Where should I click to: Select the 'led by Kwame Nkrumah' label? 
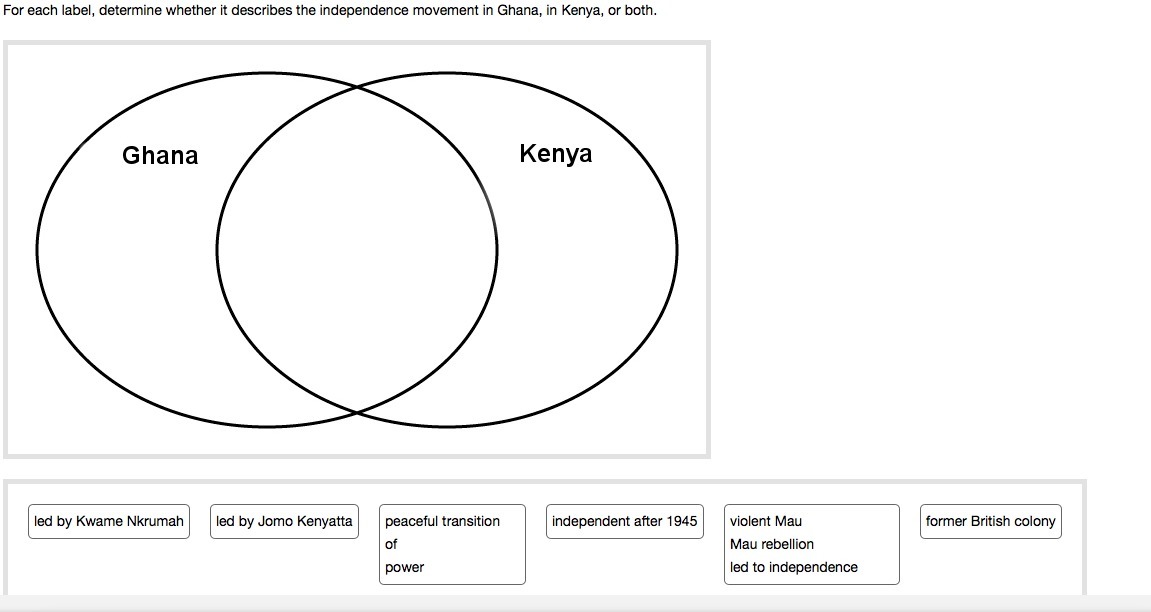109,521
